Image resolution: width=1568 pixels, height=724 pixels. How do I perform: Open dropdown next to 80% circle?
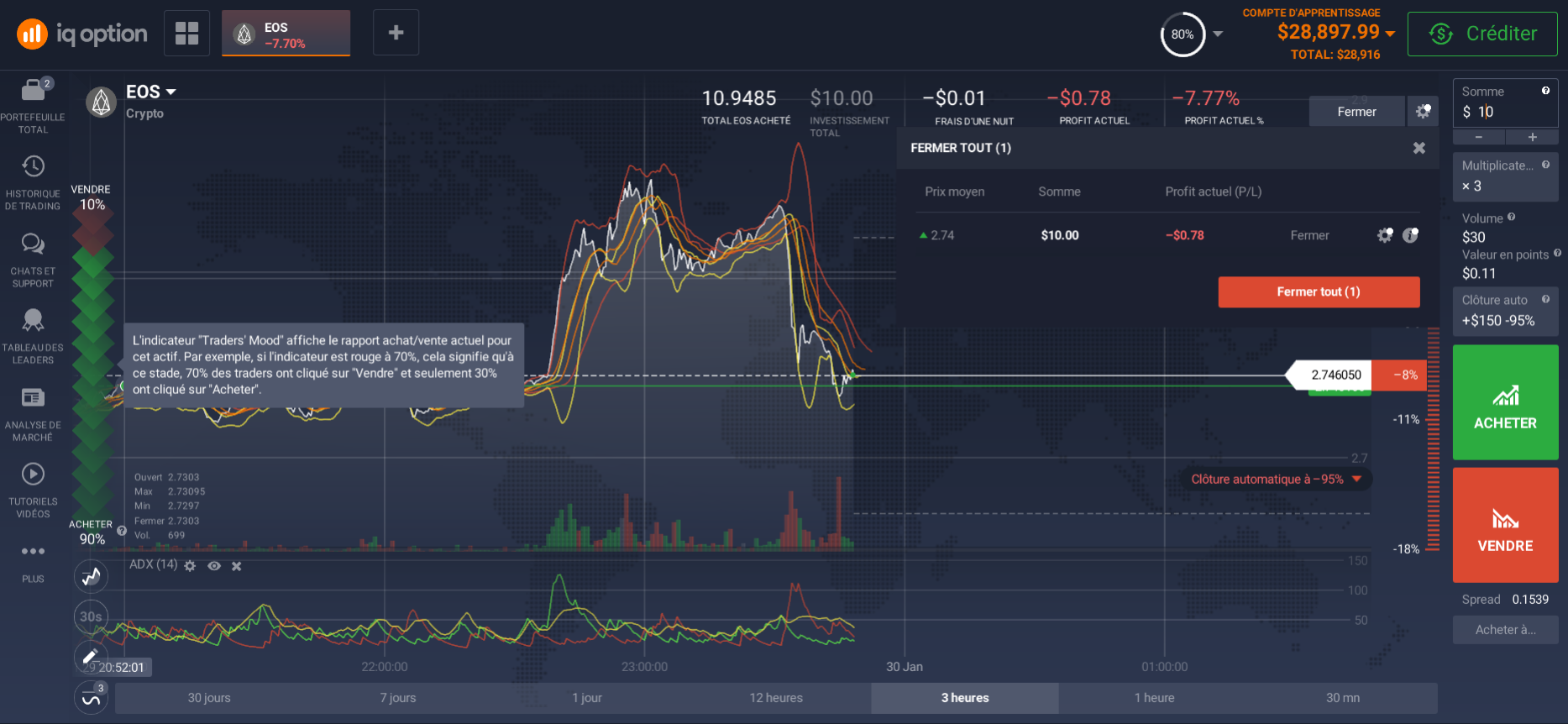tap(1218, 34)
